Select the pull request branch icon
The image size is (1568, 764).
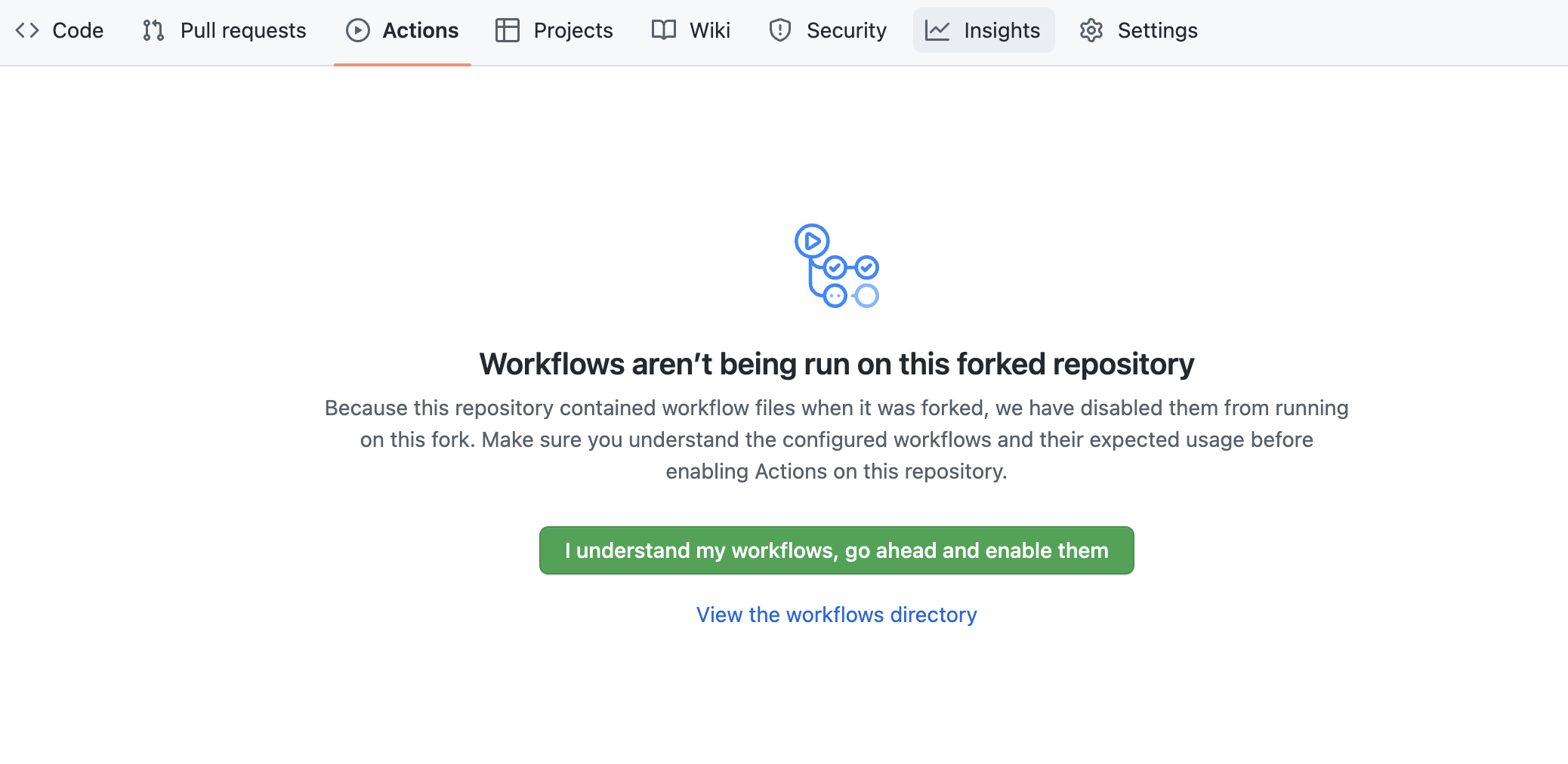click(153, 30)
